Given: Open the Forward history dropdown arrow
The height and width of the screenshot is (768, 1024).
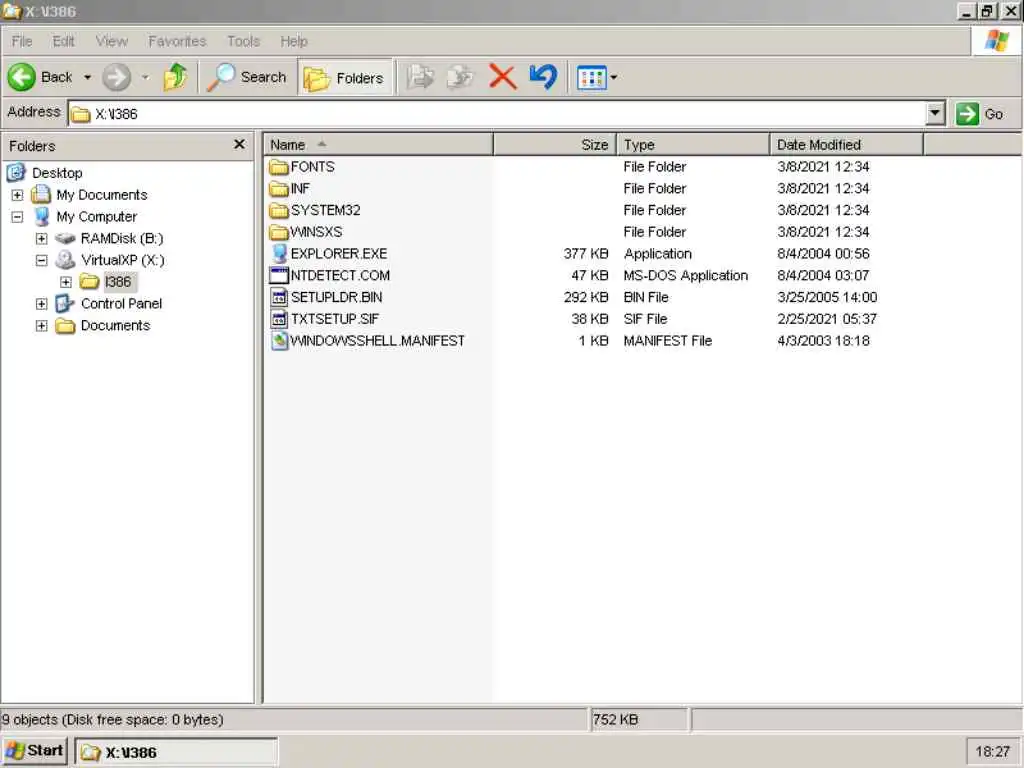Looking at the screenshot, I should (145, 77).
